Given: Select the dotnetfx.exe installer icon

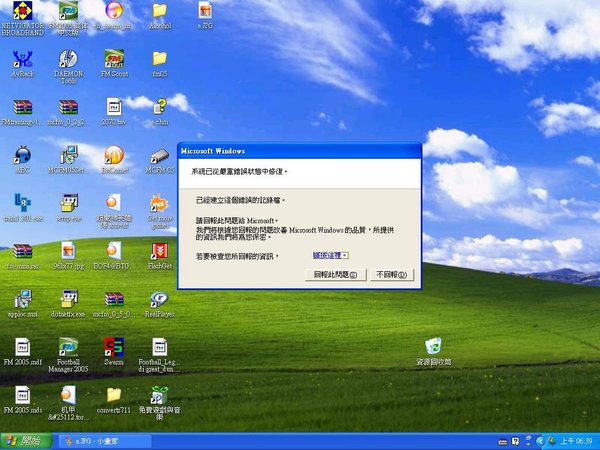Looking at the screenshot, I should [69, 299].
